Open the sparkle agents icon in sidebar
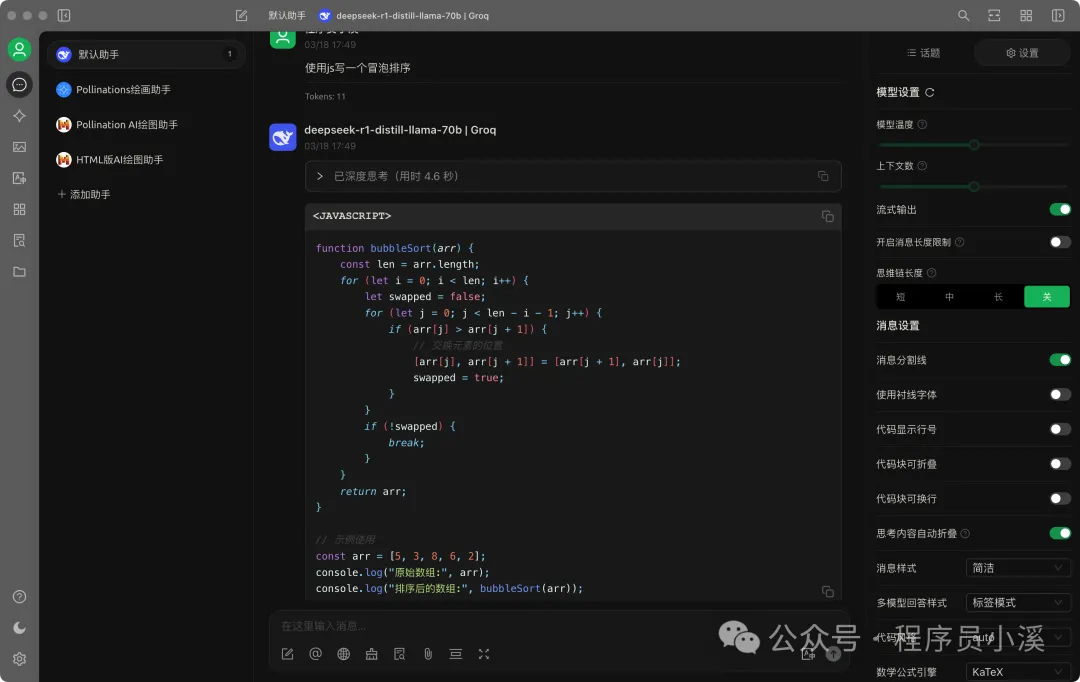The height and width of the screenshot is (682, 1080). (x=19, y=116)
